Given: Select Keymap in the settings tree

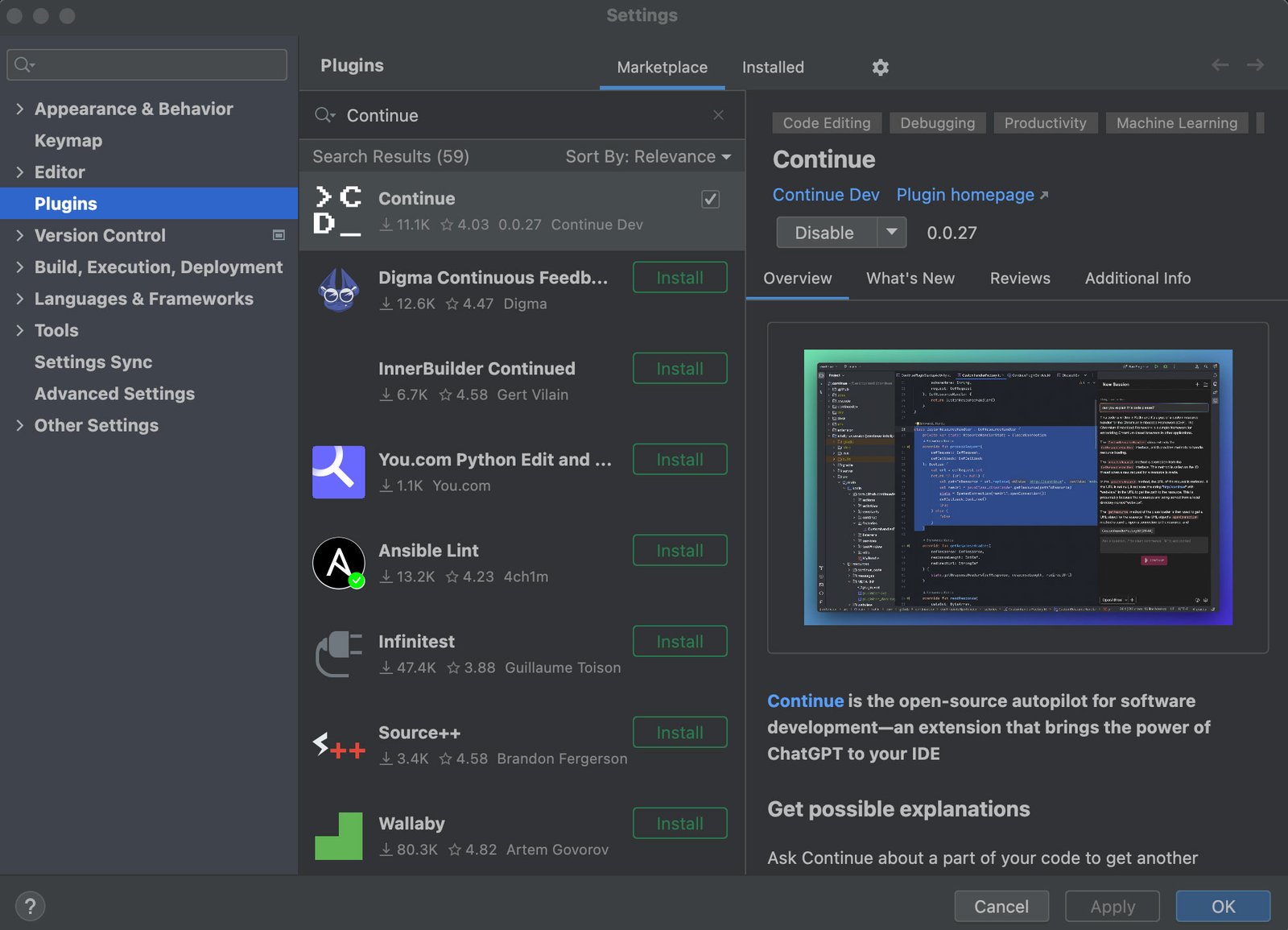Looking at the screenshot, I should tap(68, 140).
